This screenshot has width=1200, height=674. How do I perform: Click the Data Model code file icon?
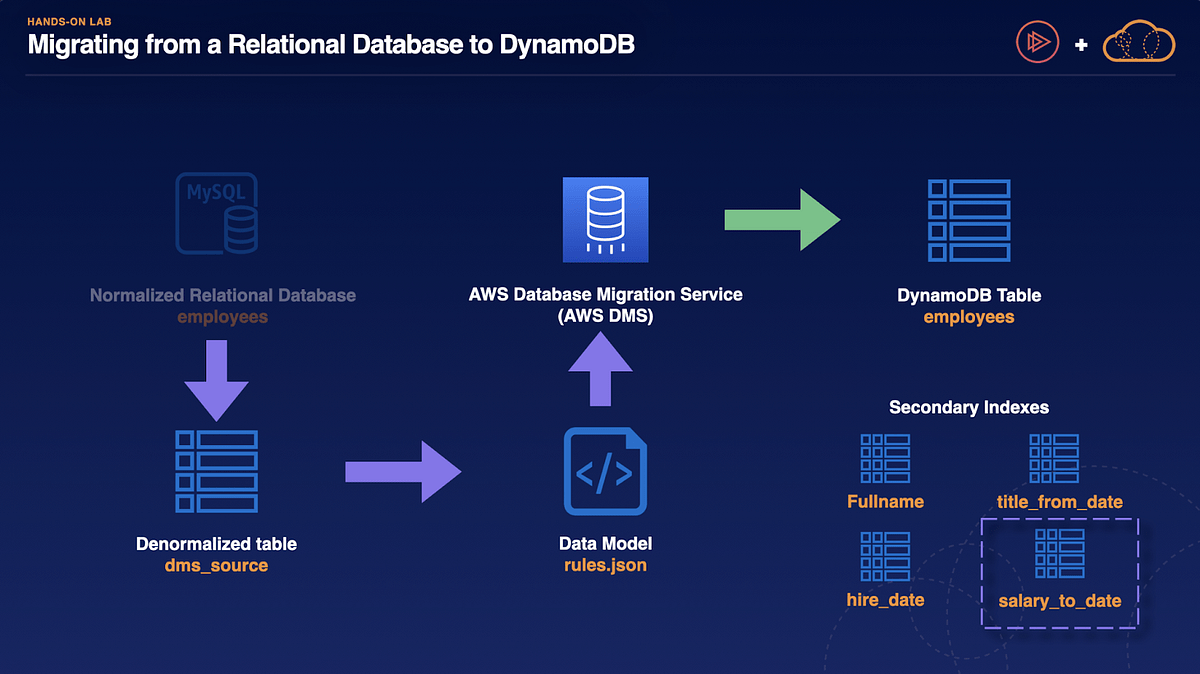[x=605, y=471]
